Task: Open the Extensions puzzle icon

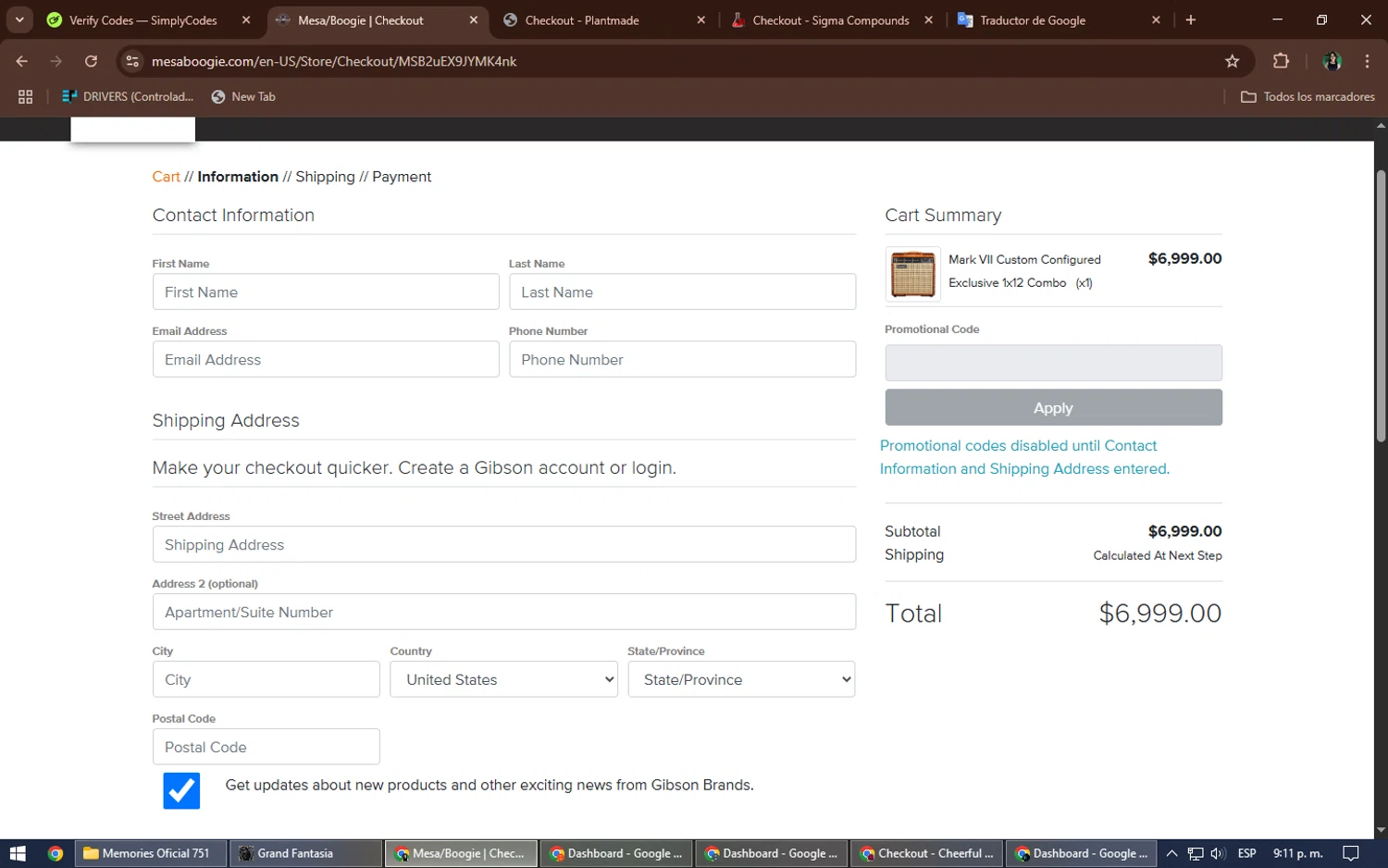Action: (1281, 61)
